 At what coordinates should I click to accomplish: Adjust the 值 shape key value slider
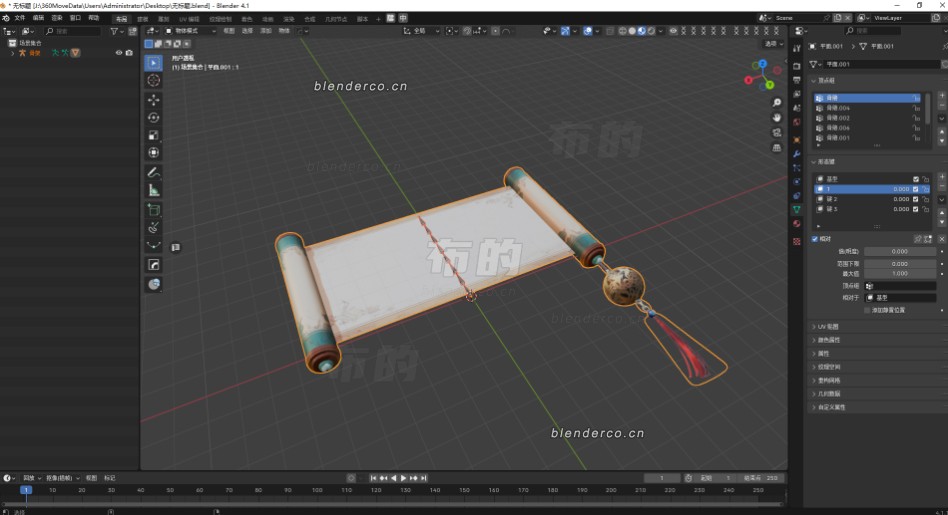900,251
